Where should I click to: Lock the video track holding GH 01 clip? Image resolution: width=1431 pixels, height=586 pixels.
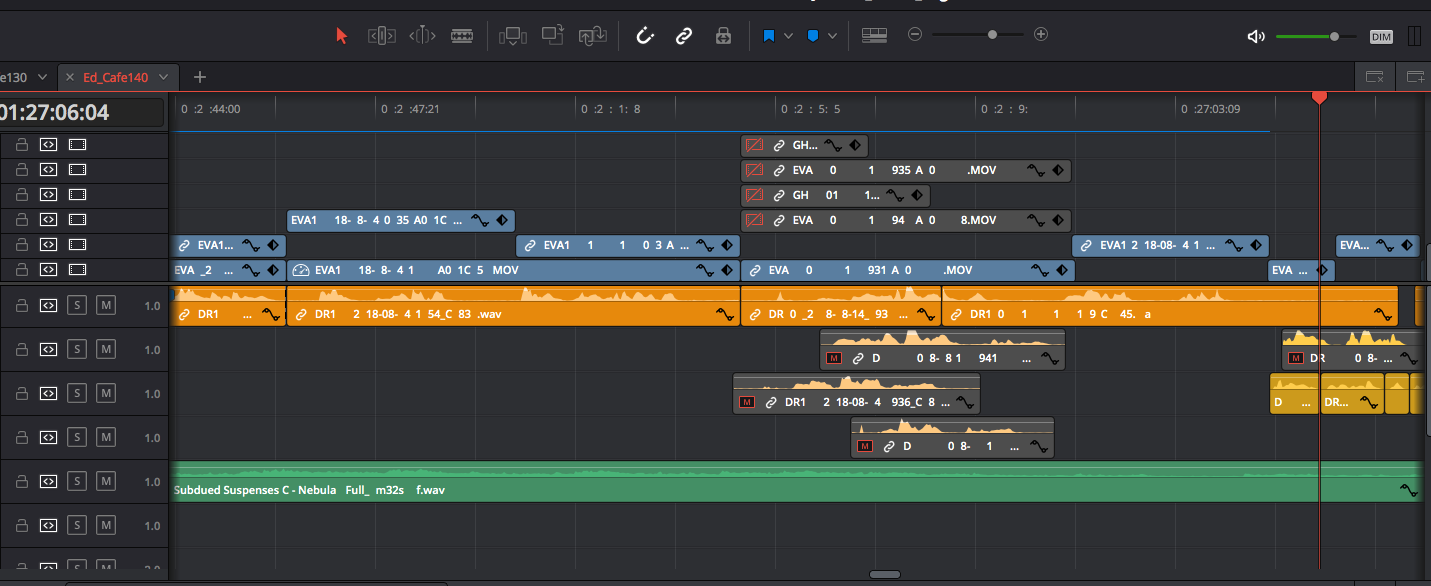21,194
